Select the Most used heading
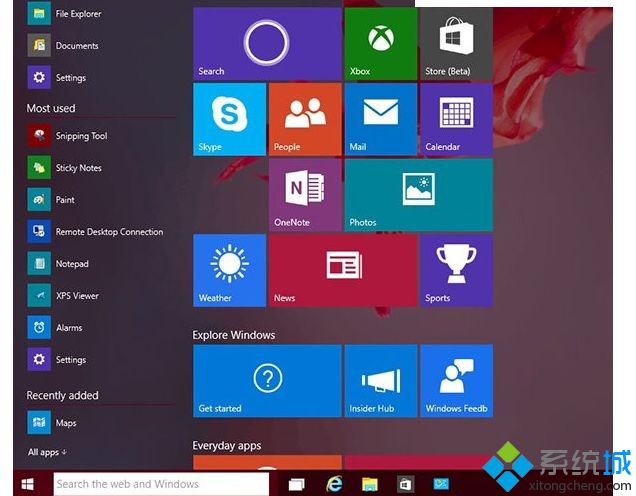This screenshot has height=496, width=636. pyautogui.click(x=51, y=108)
